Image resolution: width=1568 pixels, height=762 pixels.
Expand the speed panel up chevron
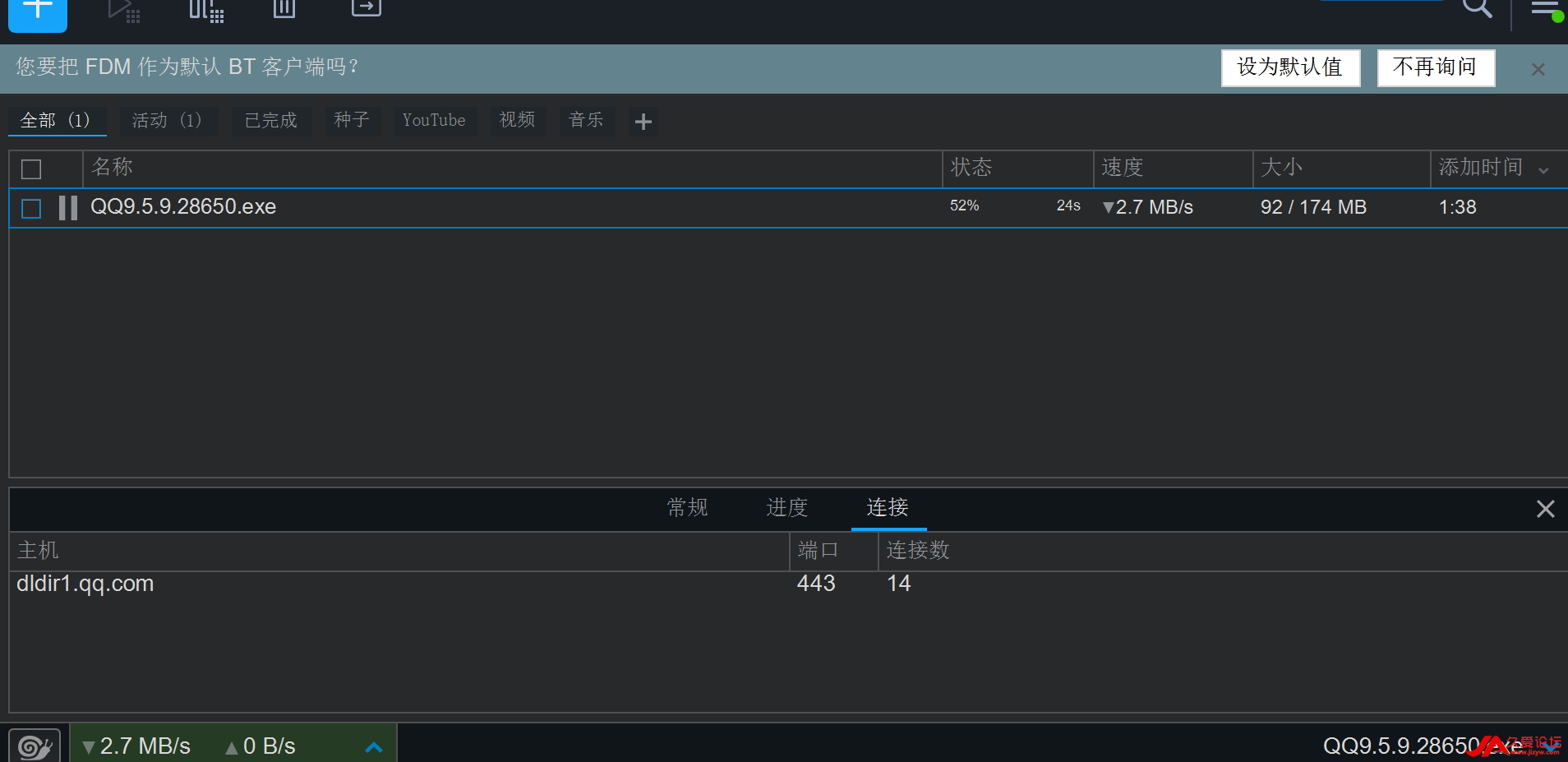[374, 747]
